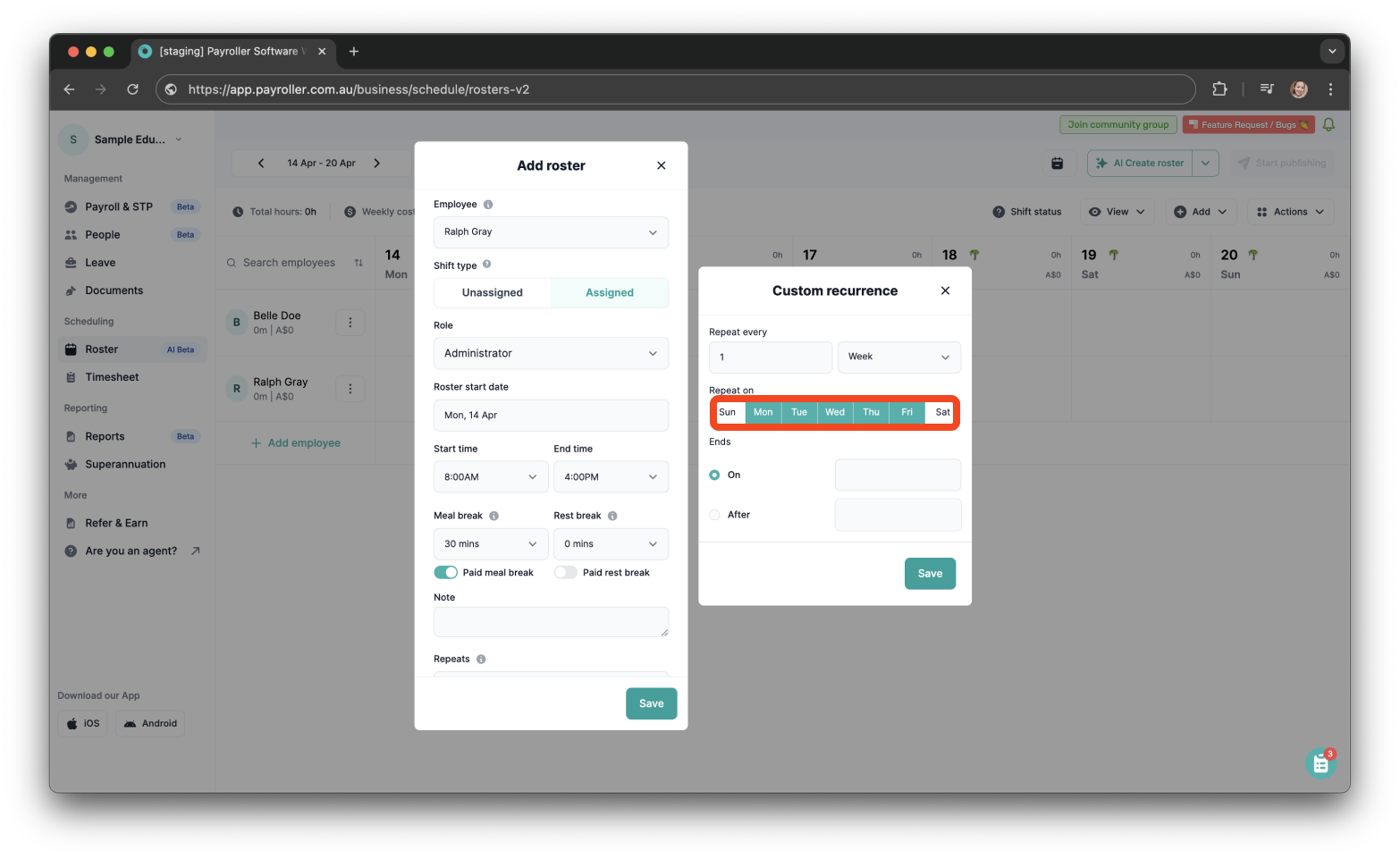Click the notification bell icon
Viewport: 1400px width, 858px height.
coord(1328,124)
